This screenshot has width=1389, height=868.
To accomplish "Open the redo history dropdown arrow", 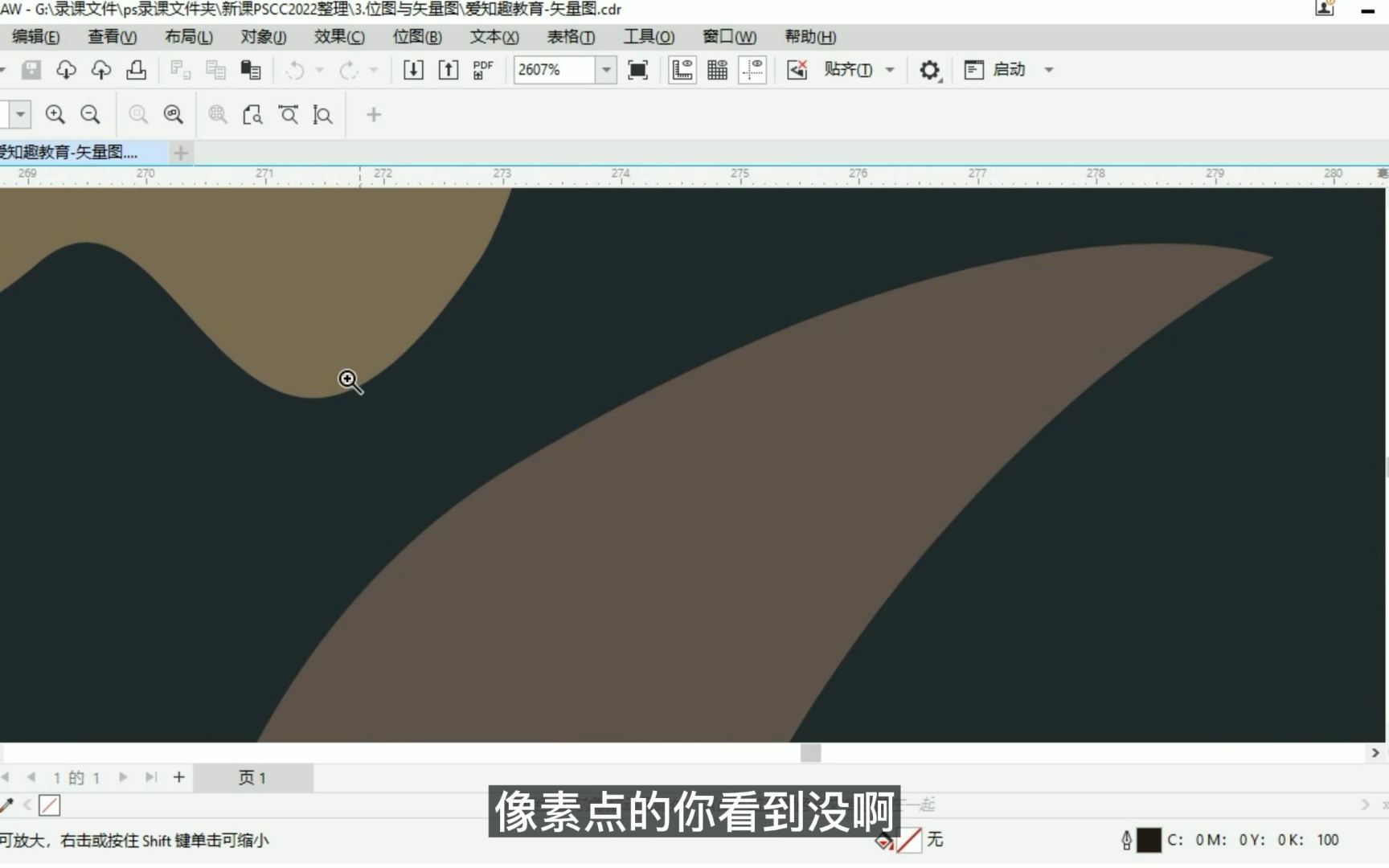I will point(373,70).
